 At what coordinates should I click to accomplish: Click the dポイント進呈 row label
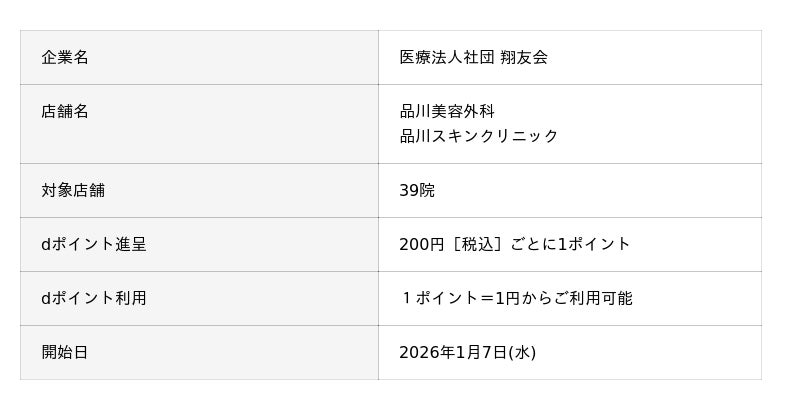(94, 244)
